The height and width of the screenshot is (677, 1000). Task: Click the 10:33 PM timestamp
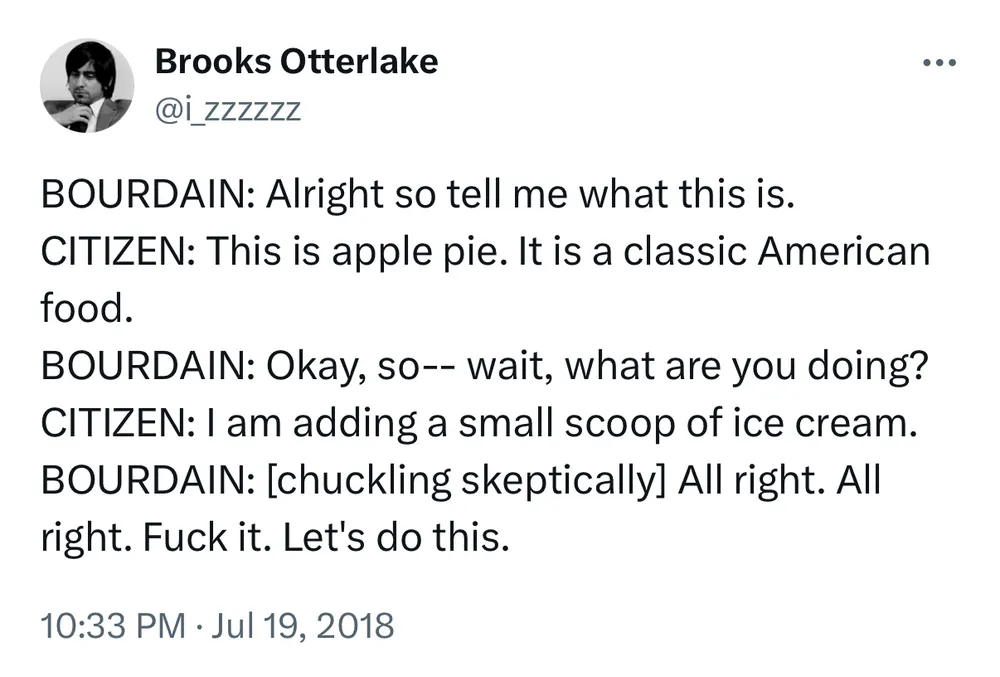coord(113,626)
